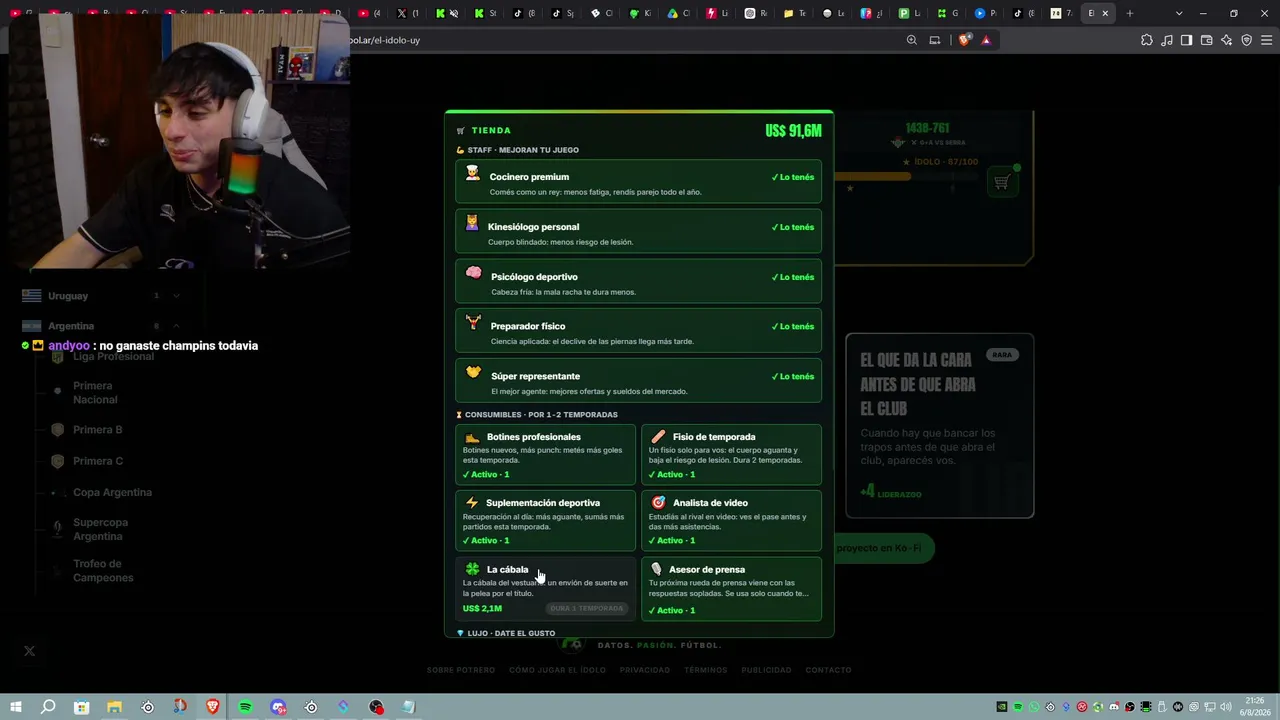Click the Kinesiólogo personal icon

point(472,223)
